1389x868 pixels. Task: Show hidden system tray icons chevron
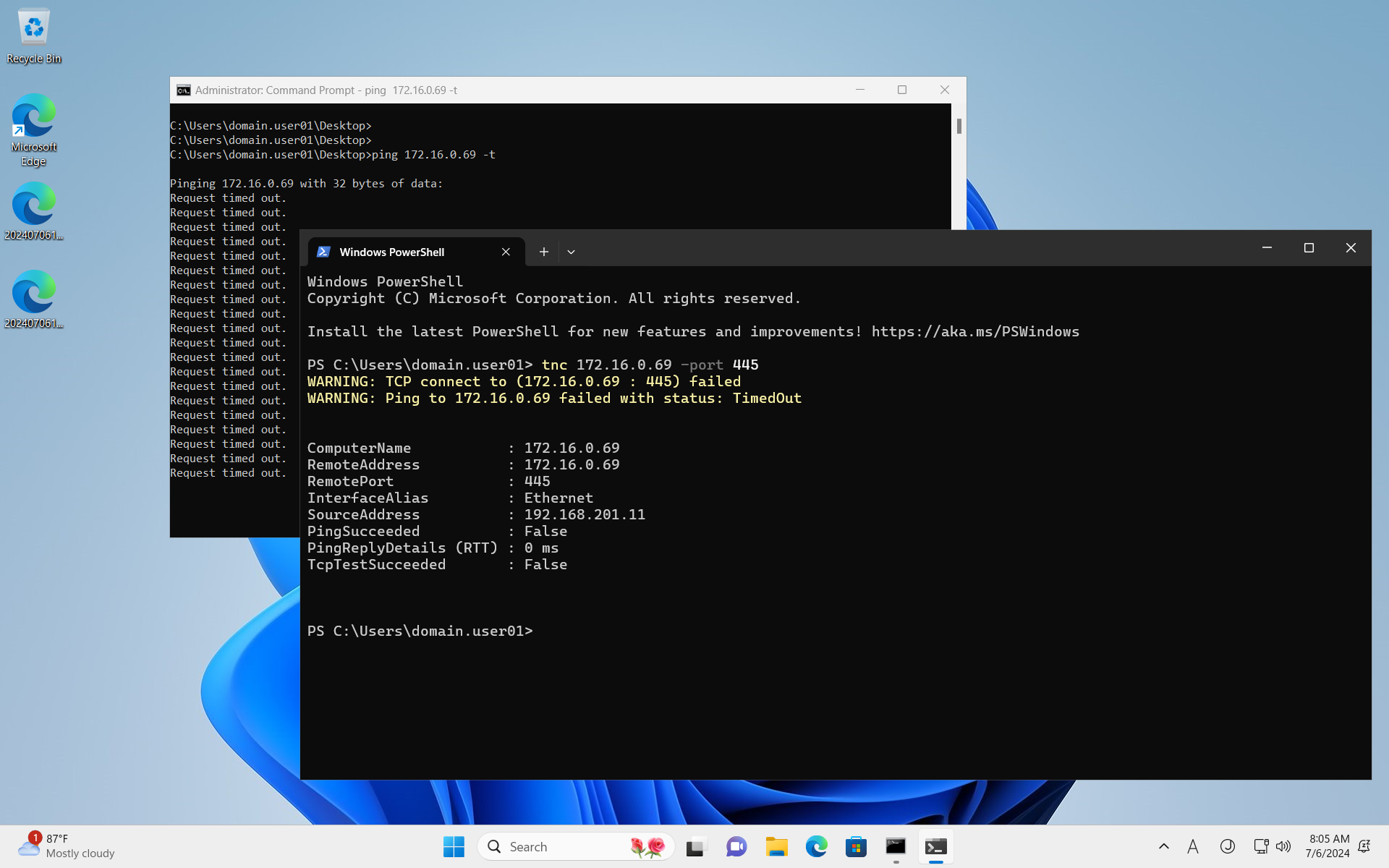[1163, 846]
